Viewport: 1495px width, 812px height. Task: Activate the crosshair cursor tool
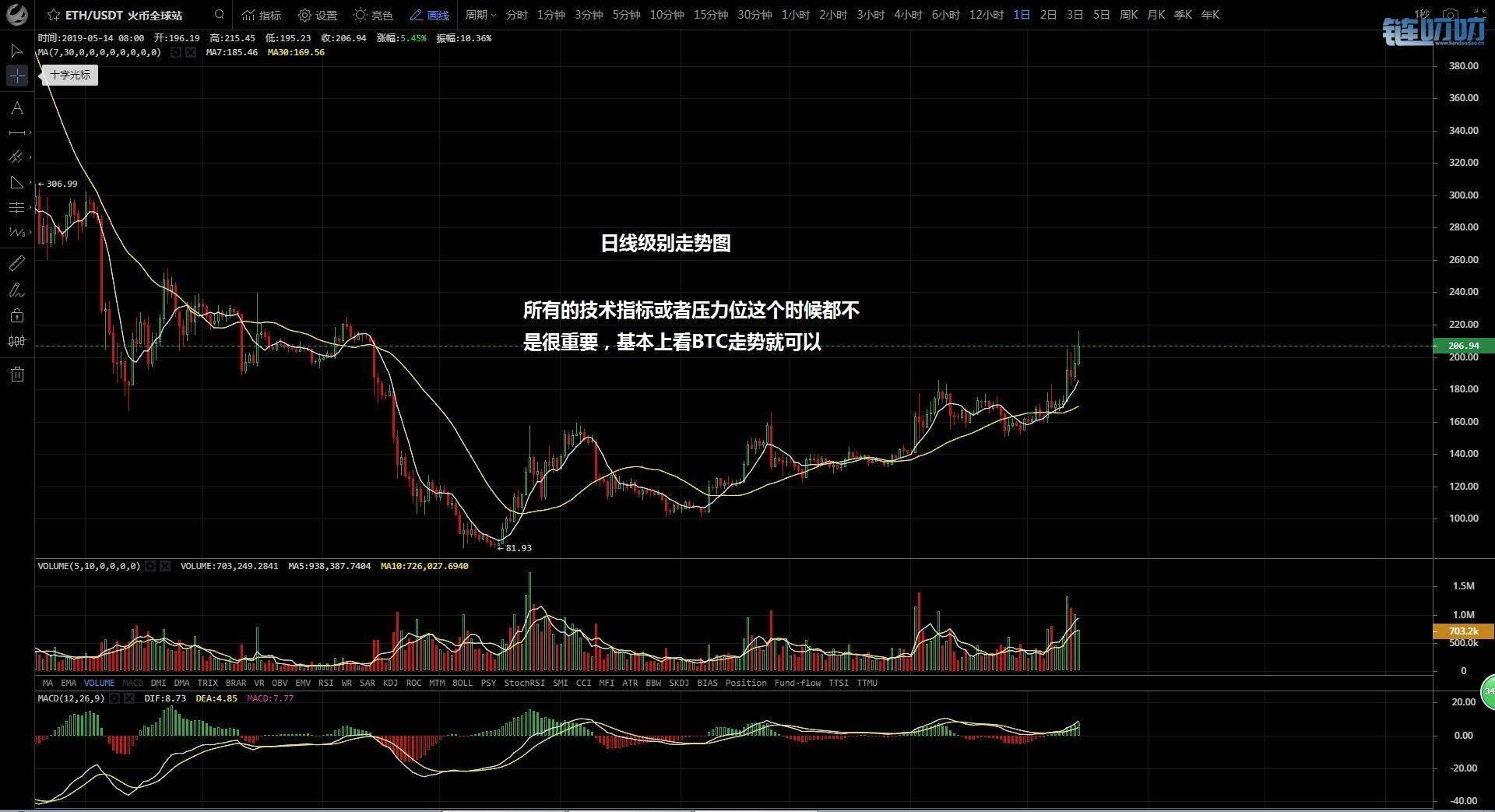pos(17,76)
